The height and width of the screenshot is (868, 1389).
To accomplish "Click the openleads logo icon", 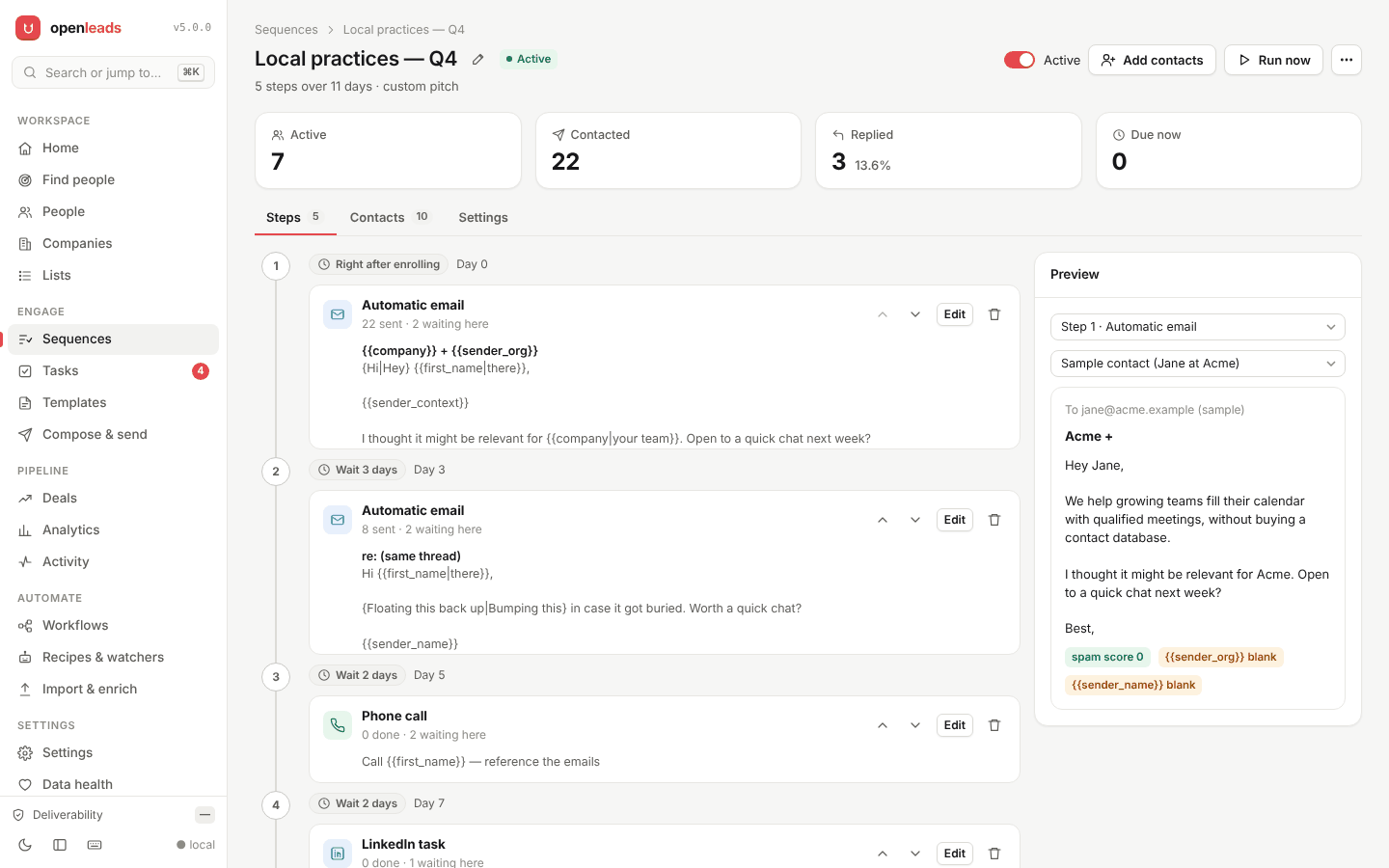I will tap(28, 28).
